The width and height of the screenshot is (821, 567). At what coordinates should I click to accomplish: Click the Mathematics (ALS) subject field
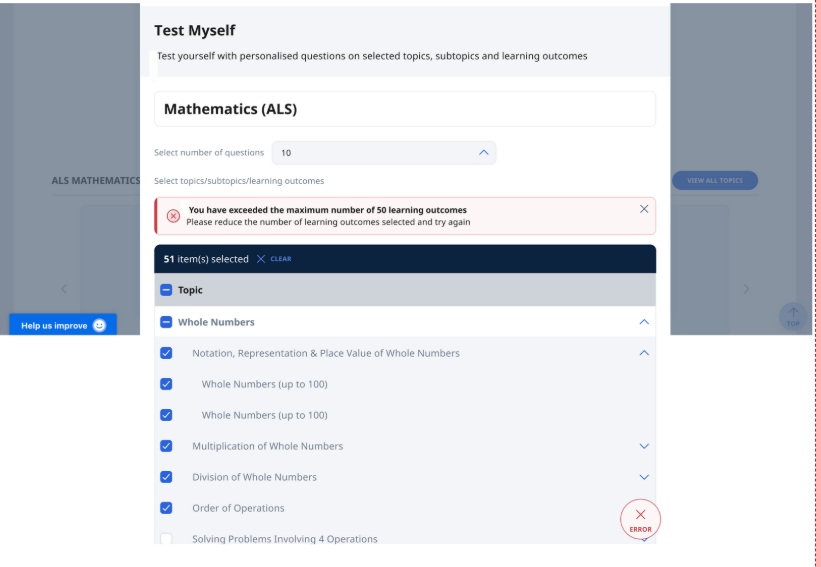point(405,109)
